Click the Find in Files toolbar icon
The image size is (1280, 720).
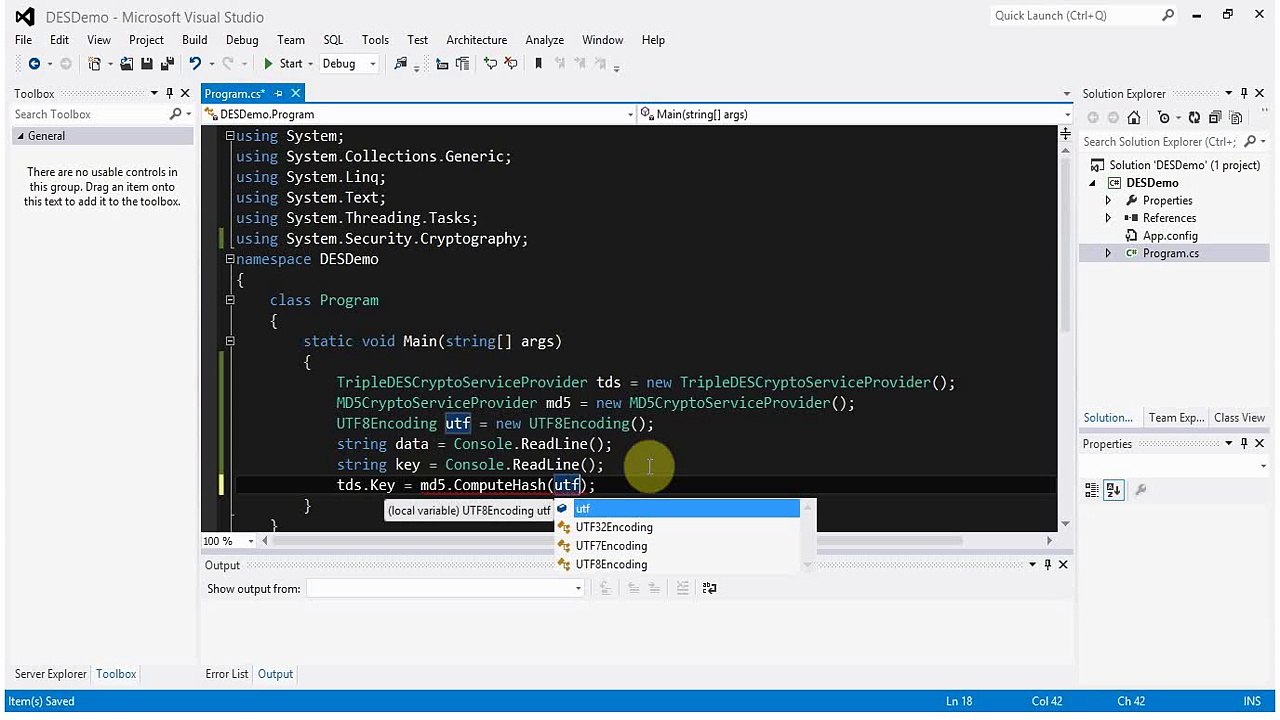click(x=401, y=64)
